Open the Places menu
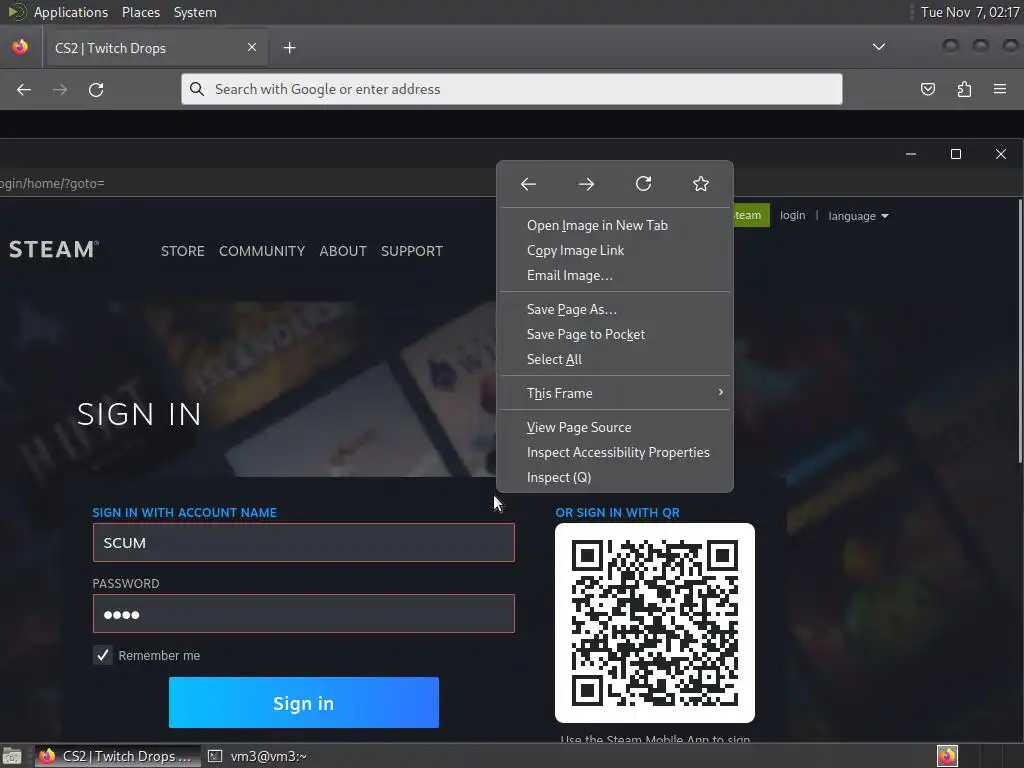This screenshot has width=1024, height=768. coord(140,12)
